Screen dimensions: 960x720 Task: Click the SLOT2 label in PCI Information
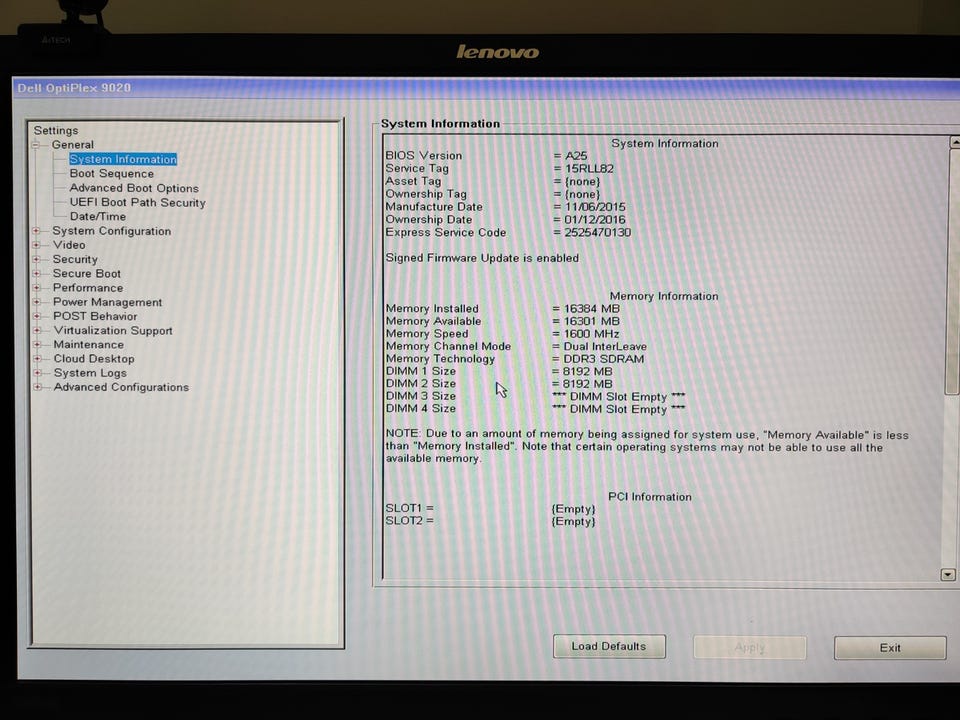pos(409,520)
